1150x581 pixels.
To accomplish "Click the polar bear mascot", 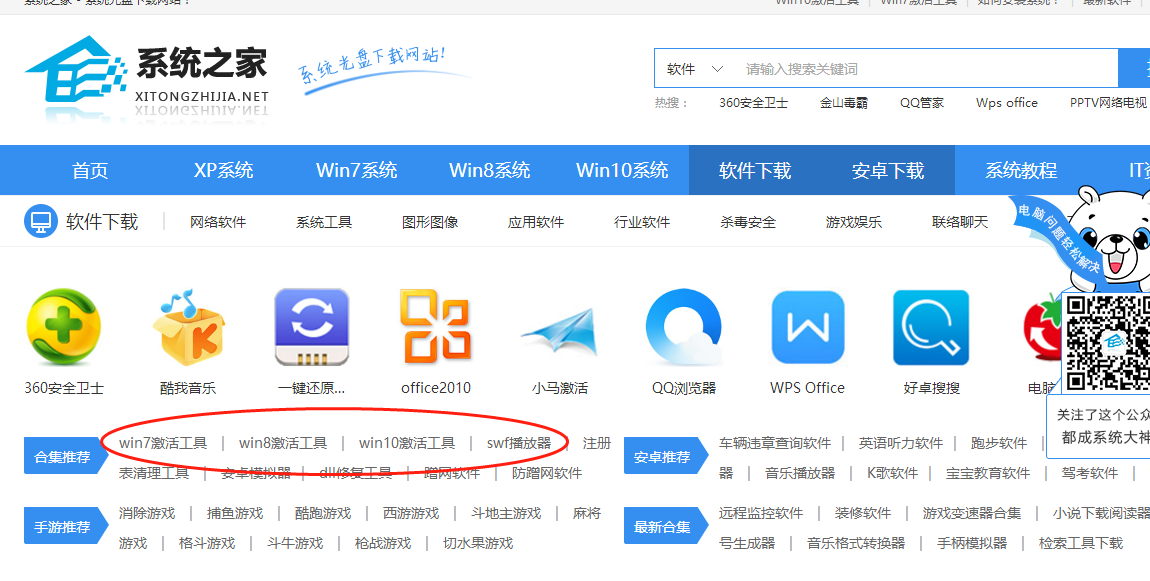I will [1109, 238].
